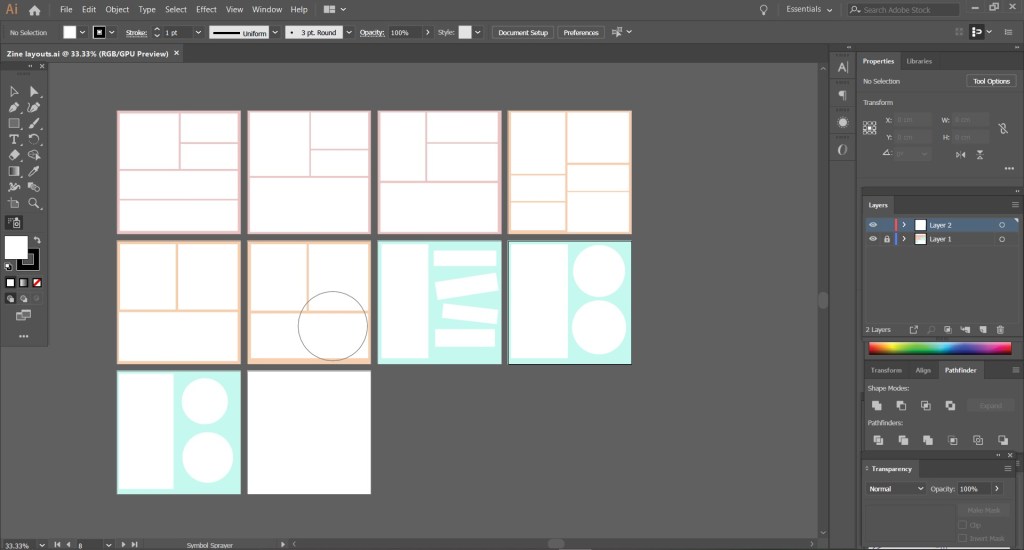Select the Type tool

pyautogui.click(x=14, y=139)
